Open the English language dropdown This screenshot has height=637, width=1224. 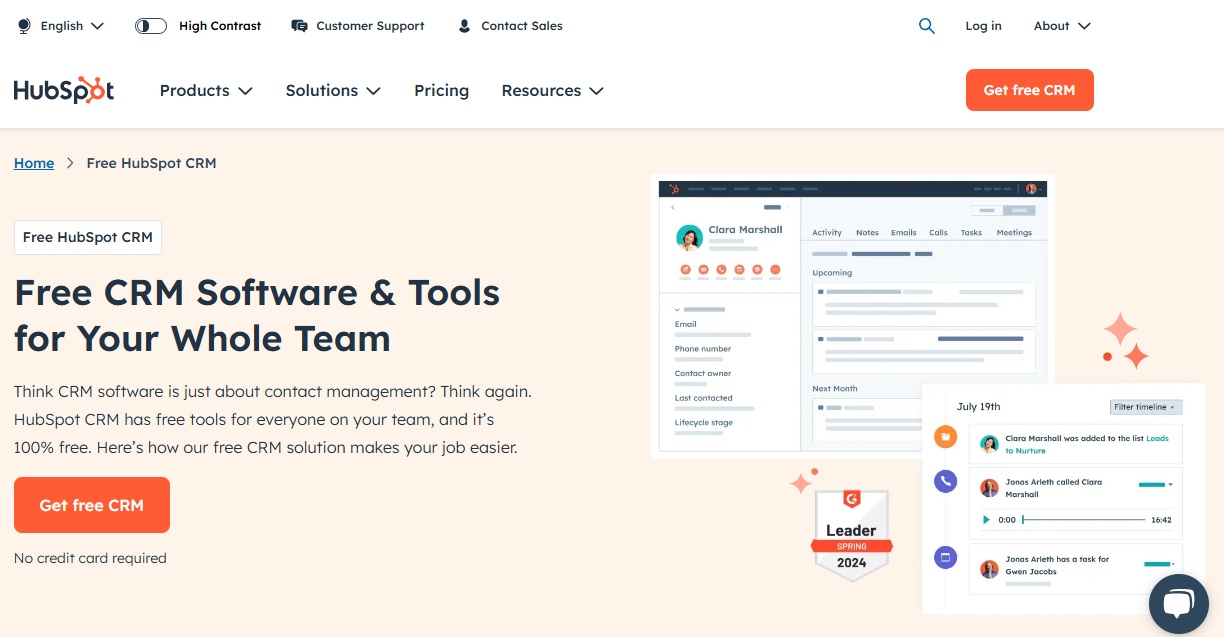pyautogui.click(x=72, y=26)
